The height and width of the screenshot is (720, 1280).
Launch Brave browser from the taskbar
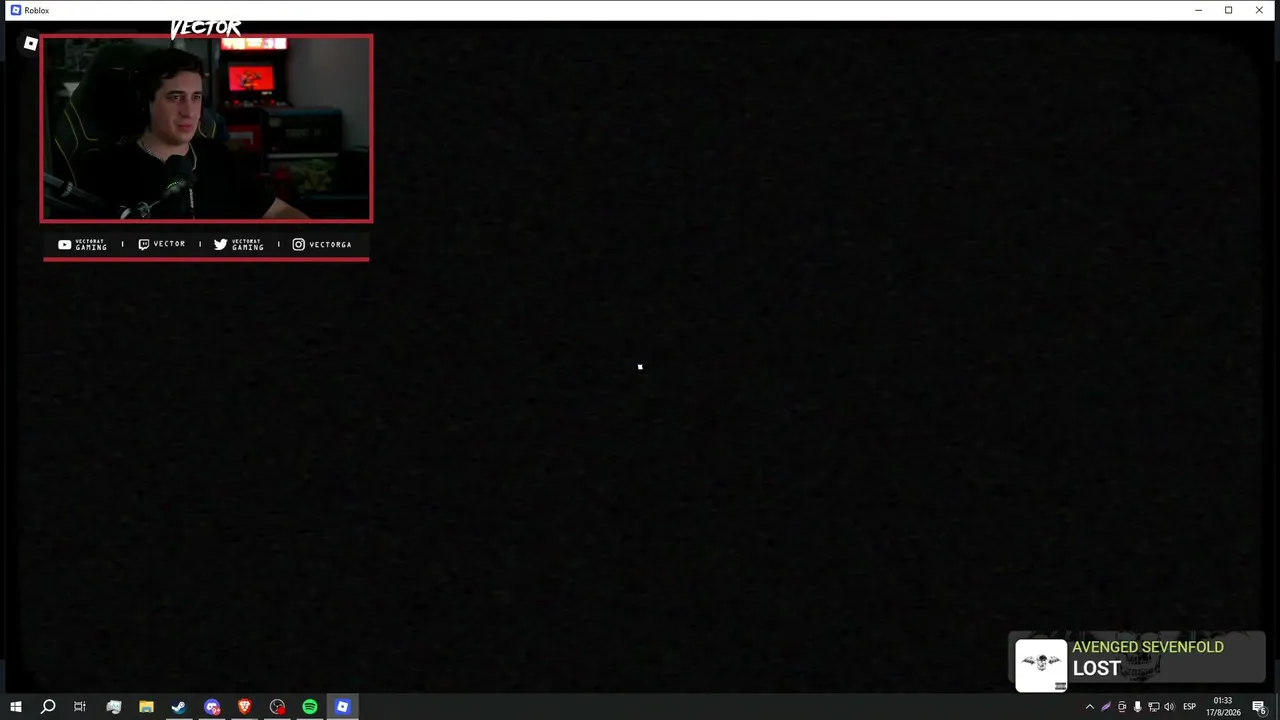click(244, 707)
